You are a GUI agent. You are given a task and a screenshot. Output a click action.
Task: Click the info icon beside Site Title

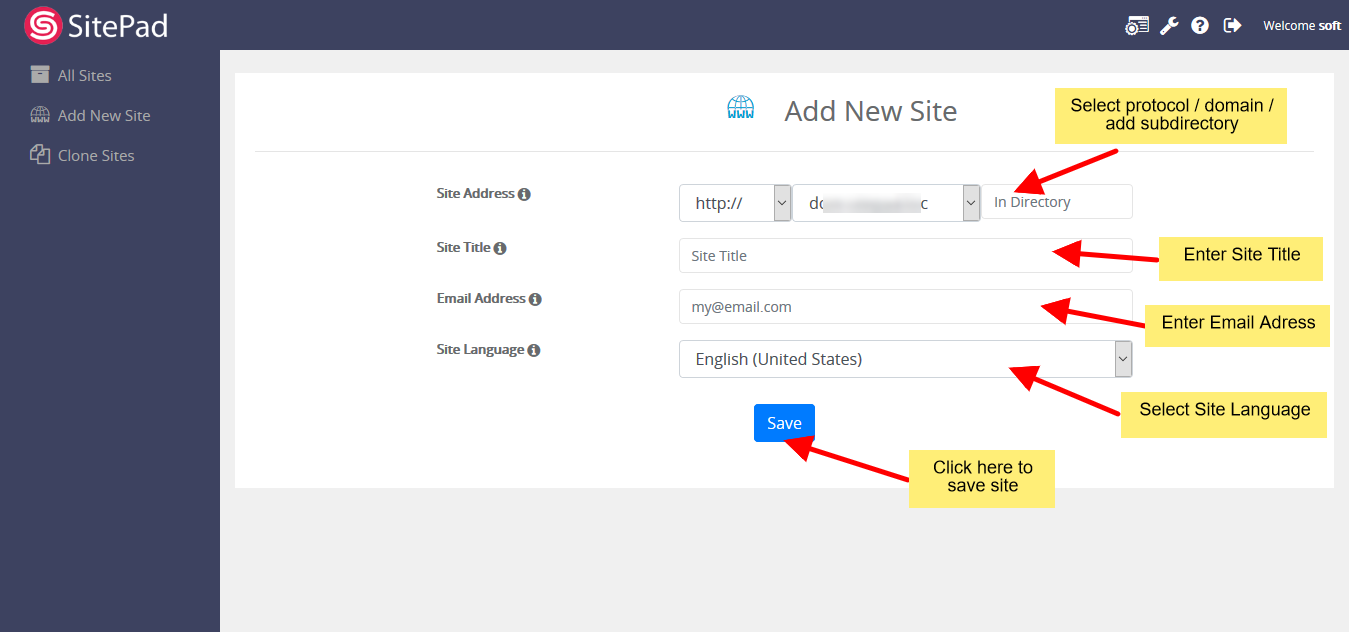point(502,247)
